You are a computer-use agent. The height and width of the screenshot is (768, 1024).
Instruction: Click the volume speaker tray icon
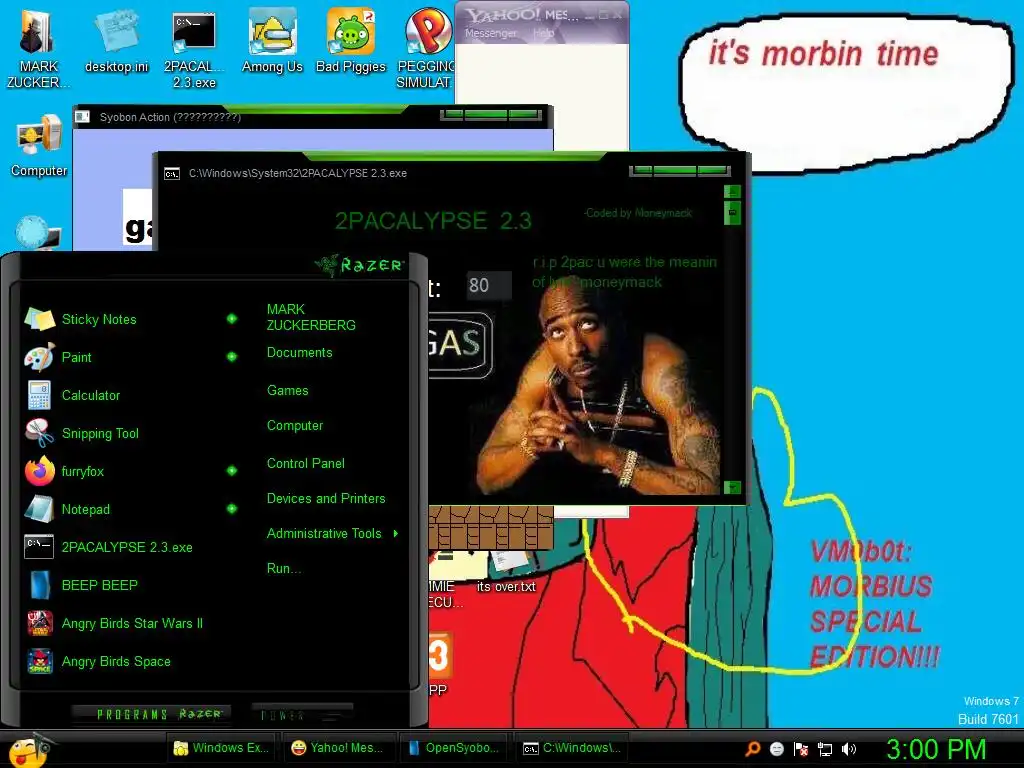(848, 749)
